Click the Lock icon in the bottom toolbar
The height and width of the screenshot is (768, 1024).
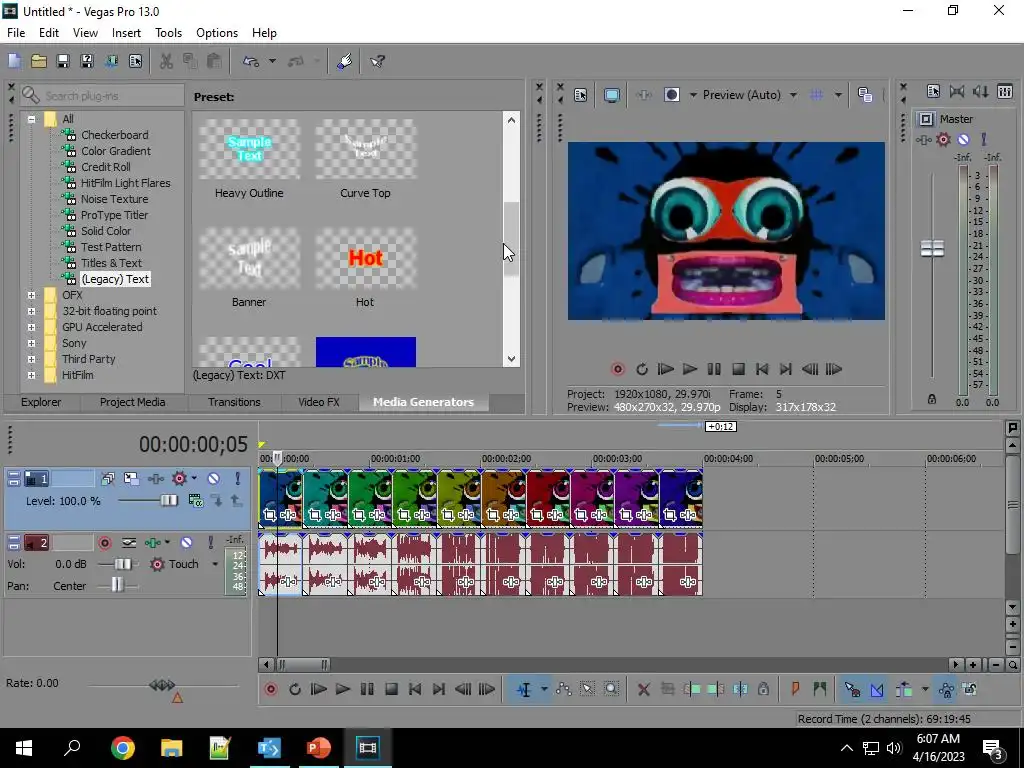tap(763, 690)
